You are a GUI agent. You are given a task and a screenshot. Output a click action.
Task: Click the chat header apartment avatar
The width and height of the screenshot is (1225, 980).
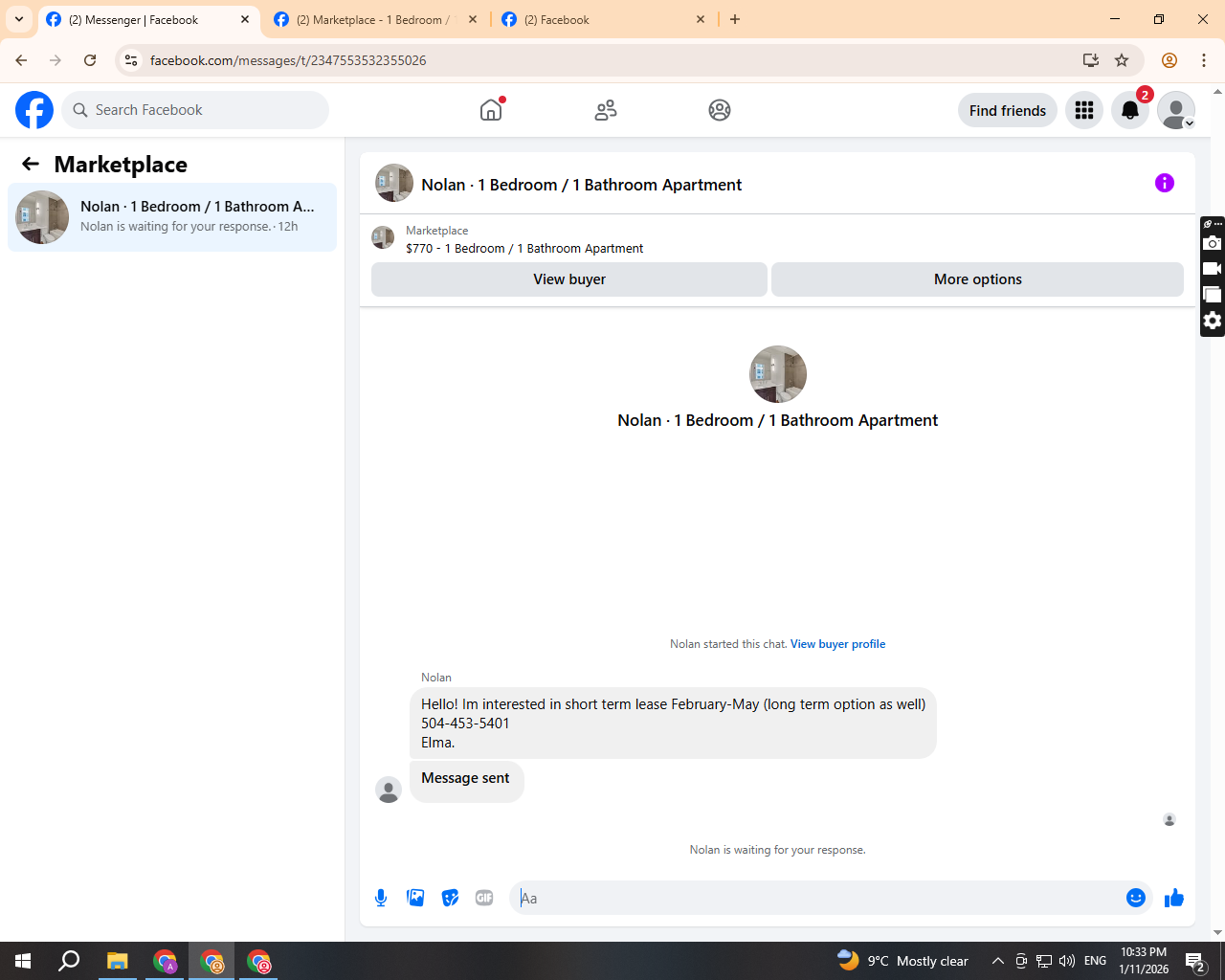394,183
